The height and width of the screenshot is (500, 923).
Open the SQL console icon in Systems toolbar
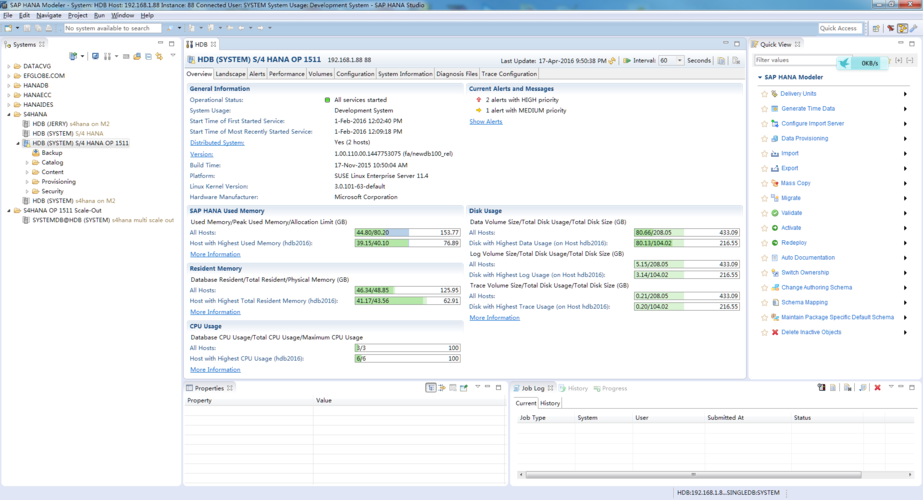point(95,57)
